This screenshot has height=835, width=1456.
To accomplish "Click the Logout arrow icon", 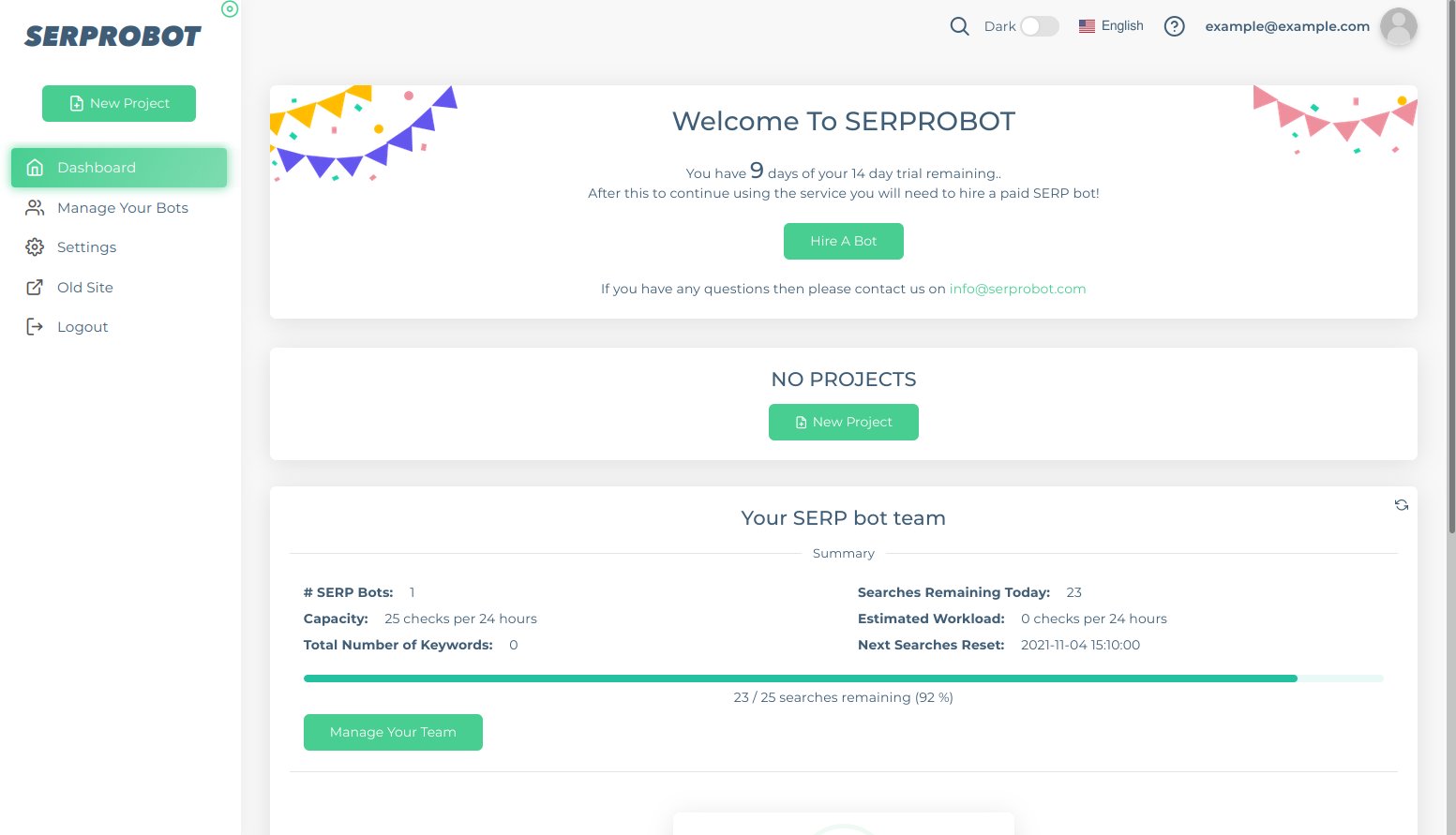I will click(x=35, y=326).
